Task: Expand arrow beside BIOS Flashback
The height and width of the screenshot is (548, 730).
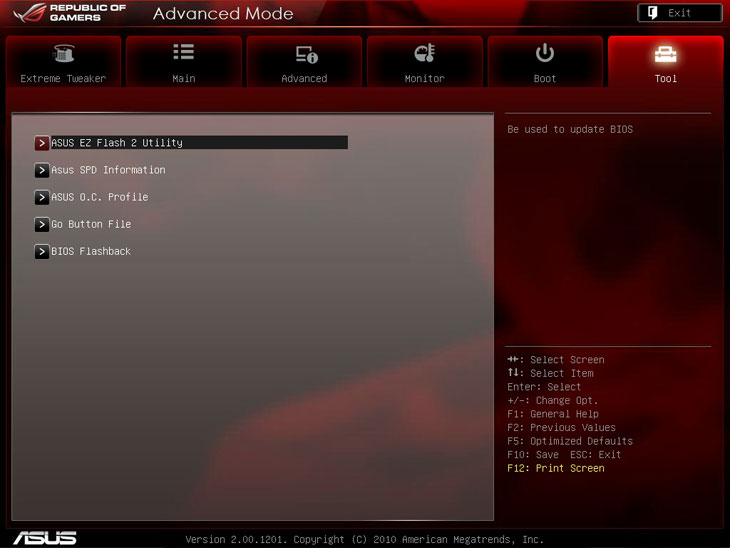Action: (42, 251)
